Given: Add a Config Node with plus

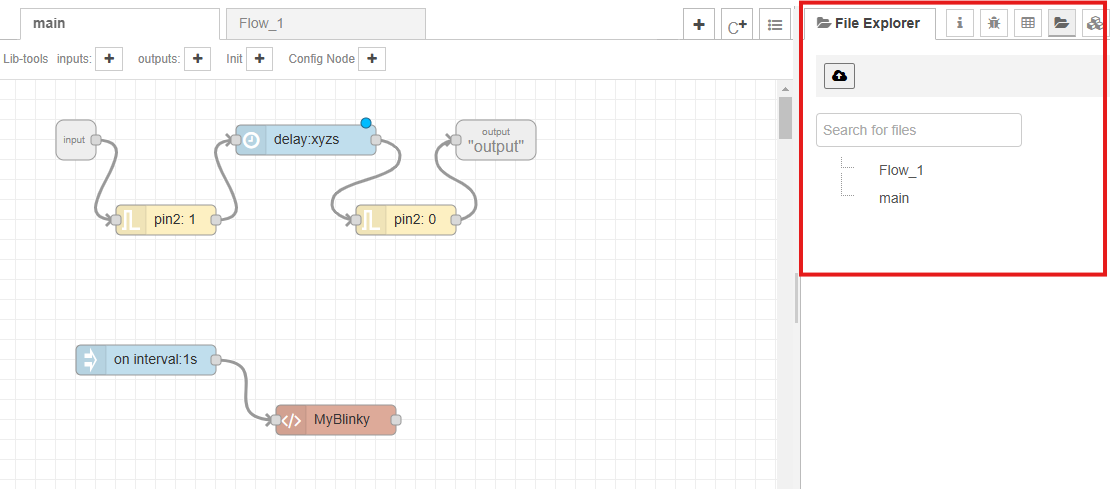Looking at the screenshot, I should click(x=372, y=59).
